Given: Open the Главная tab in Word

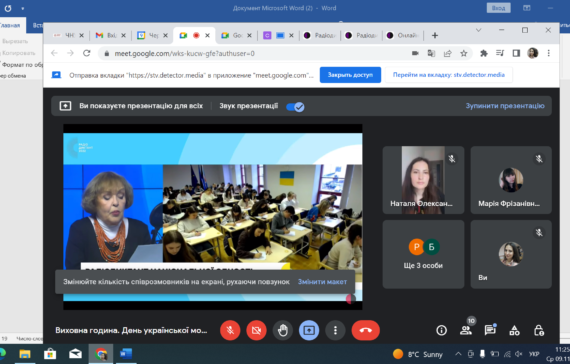Looking at the screenshot, I should pyautogui.click(x=9, y=25).
